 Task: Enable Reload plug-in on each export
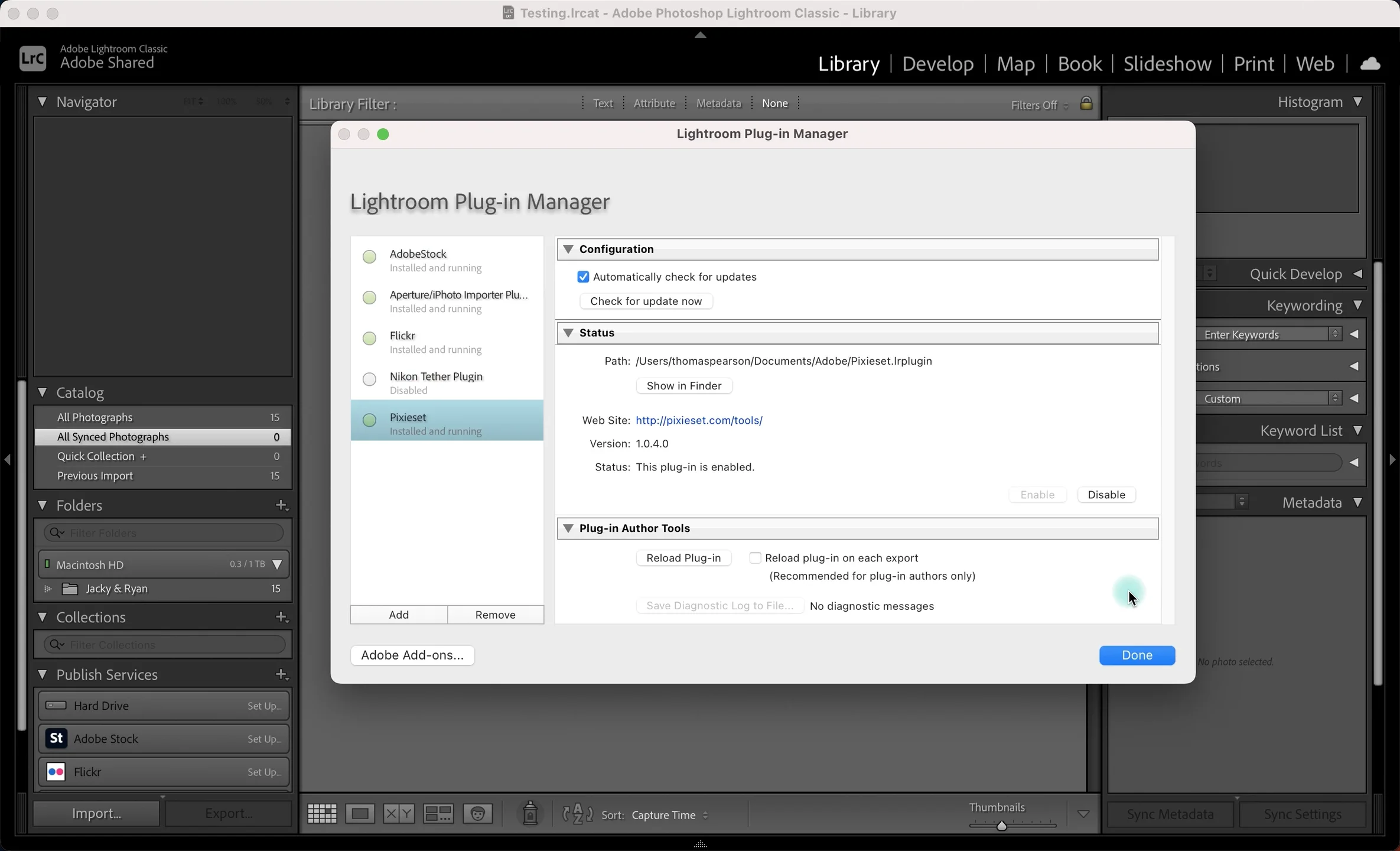pyautogui.click(x=755, y=558)
